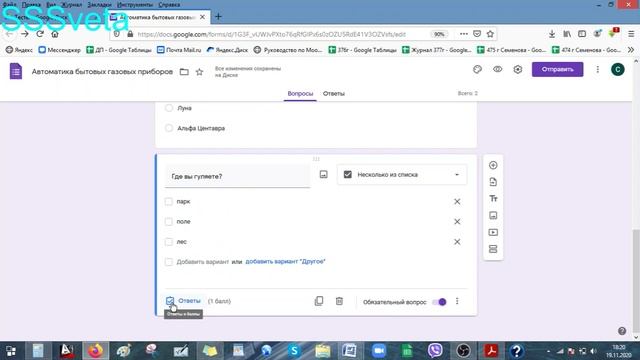Open new browser tab with plus
Screen dimensions: 640x360
(x=218, y=17)
